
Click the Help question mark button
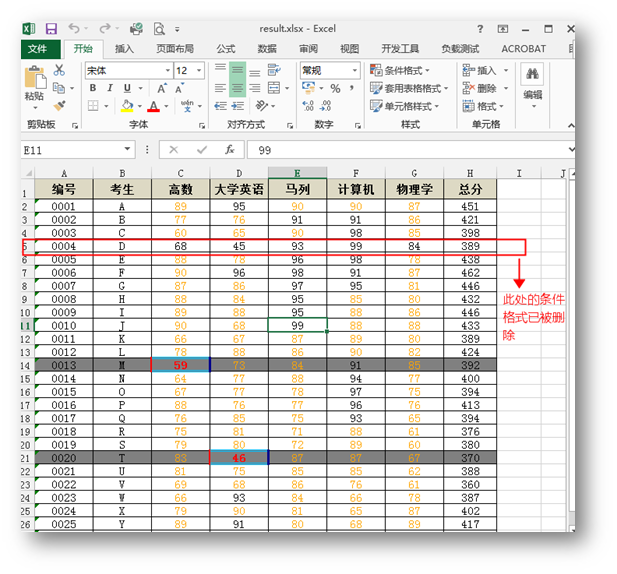[x=480, y=29]
